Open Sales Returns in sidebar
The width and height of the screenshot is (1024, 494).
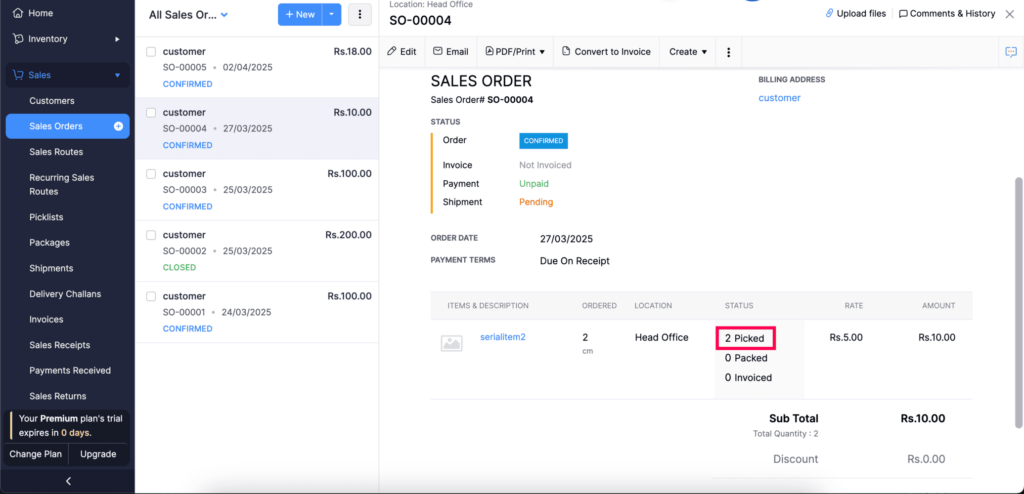tap(57, 396)
